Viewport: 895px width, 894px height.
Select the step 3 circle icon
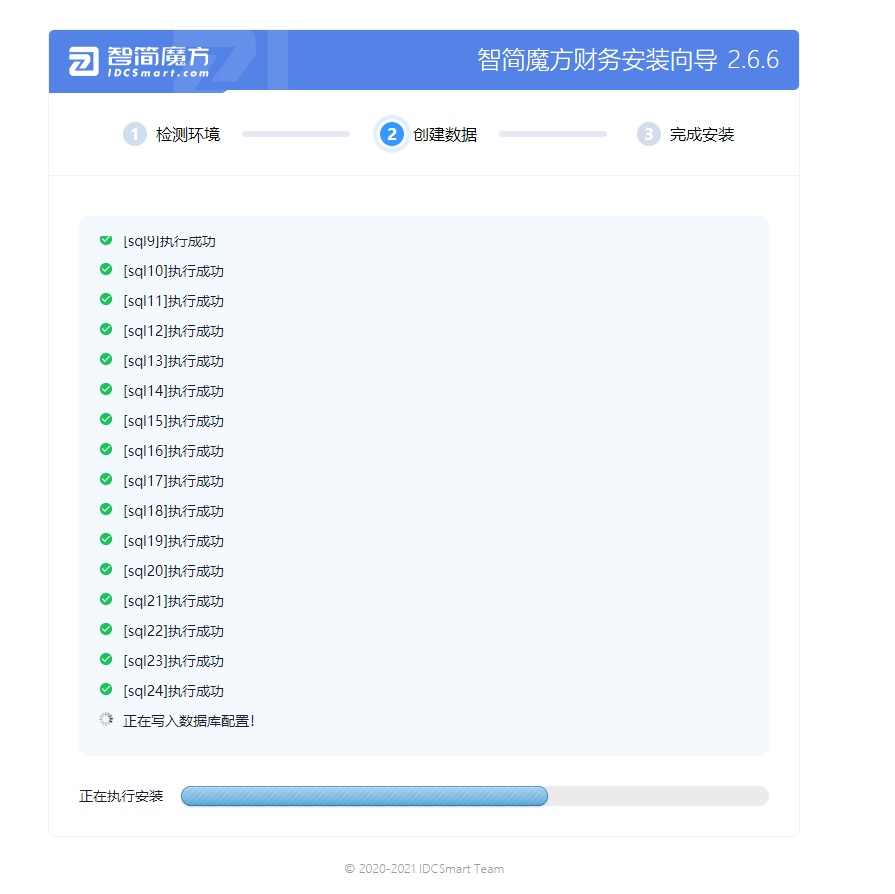click(x=648, y=133)
